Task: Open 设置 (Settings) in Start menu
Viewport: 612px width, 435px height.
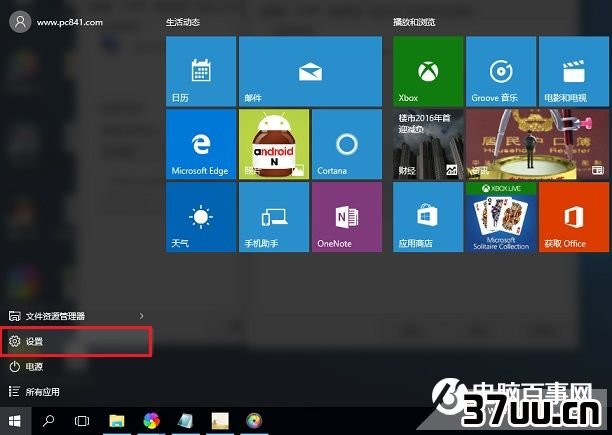Action: (76, 341)
